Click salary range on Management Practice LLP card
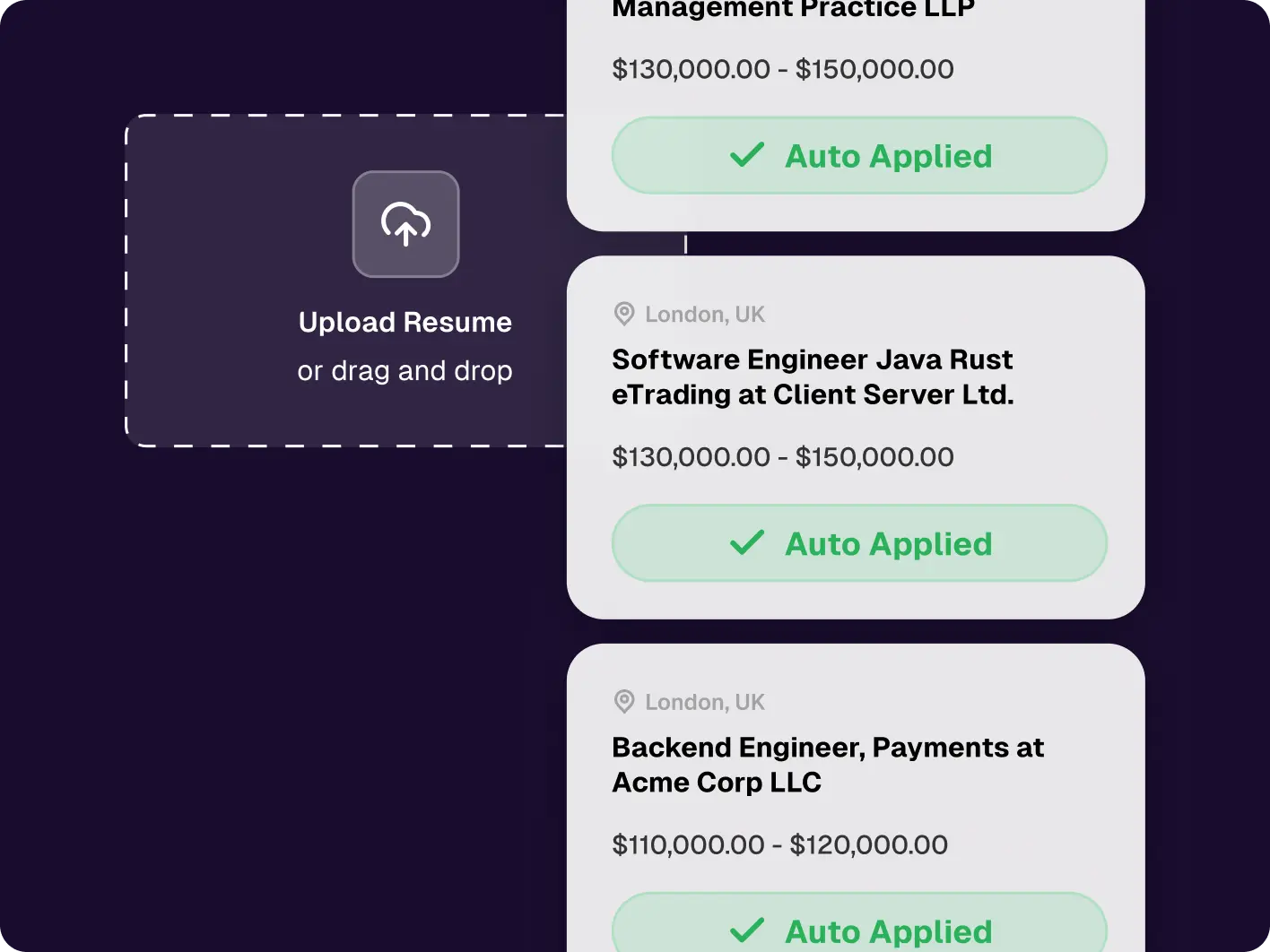 (x=783, y=69)
